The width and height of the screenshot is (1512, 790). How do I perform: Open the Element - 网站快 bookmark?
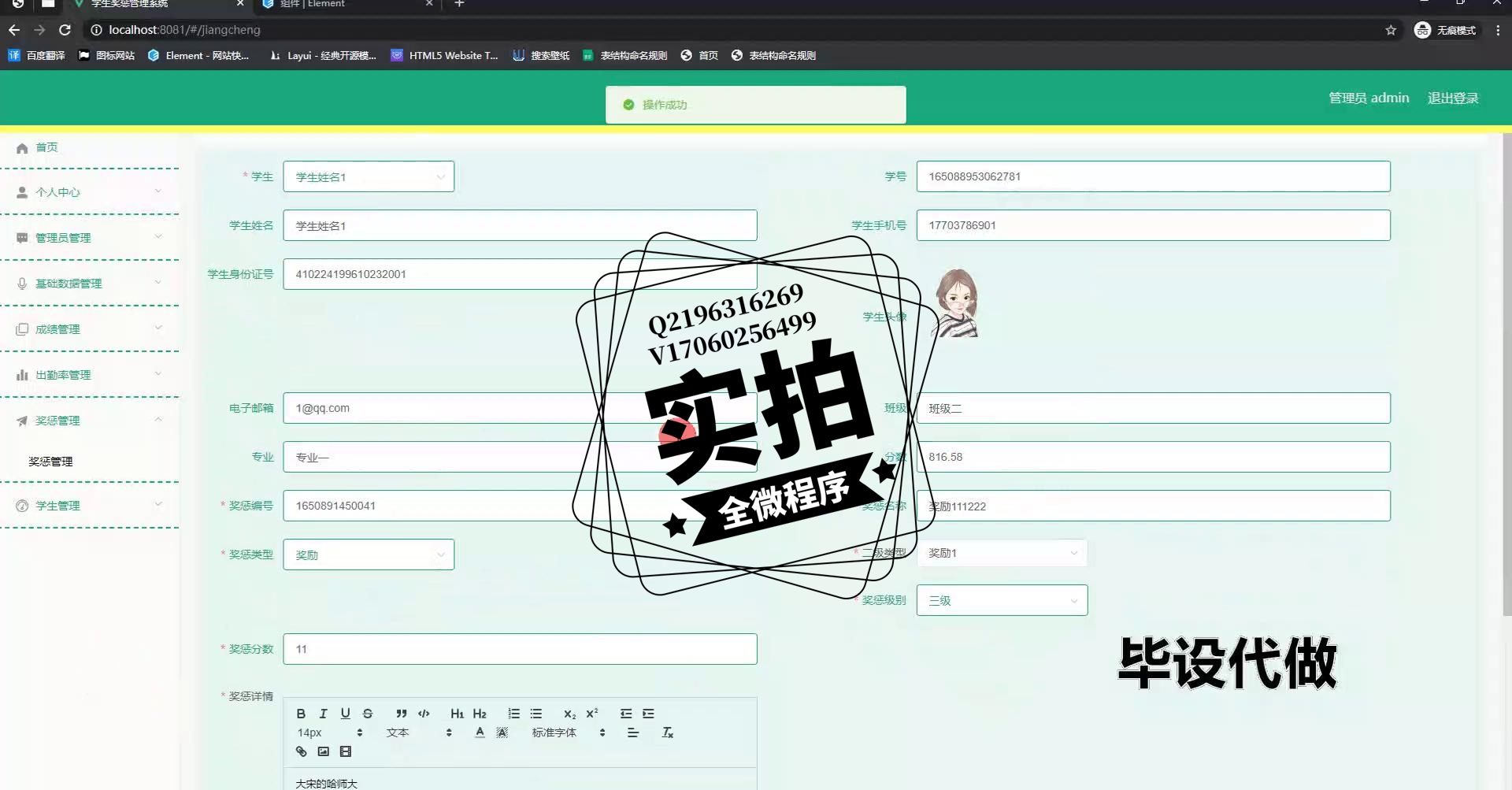[198, 55]
